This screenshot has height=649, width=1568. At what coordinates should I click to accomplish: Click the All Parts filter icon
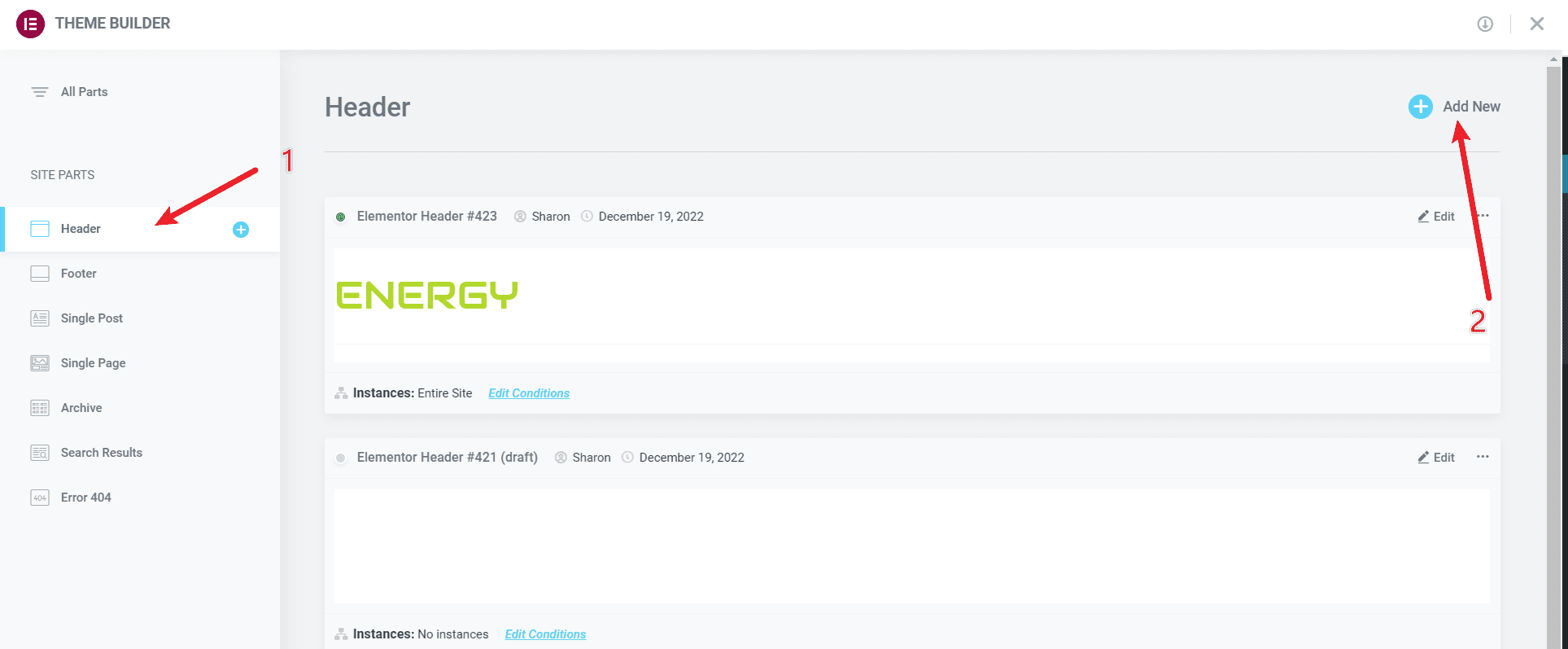tap(39, 92)
